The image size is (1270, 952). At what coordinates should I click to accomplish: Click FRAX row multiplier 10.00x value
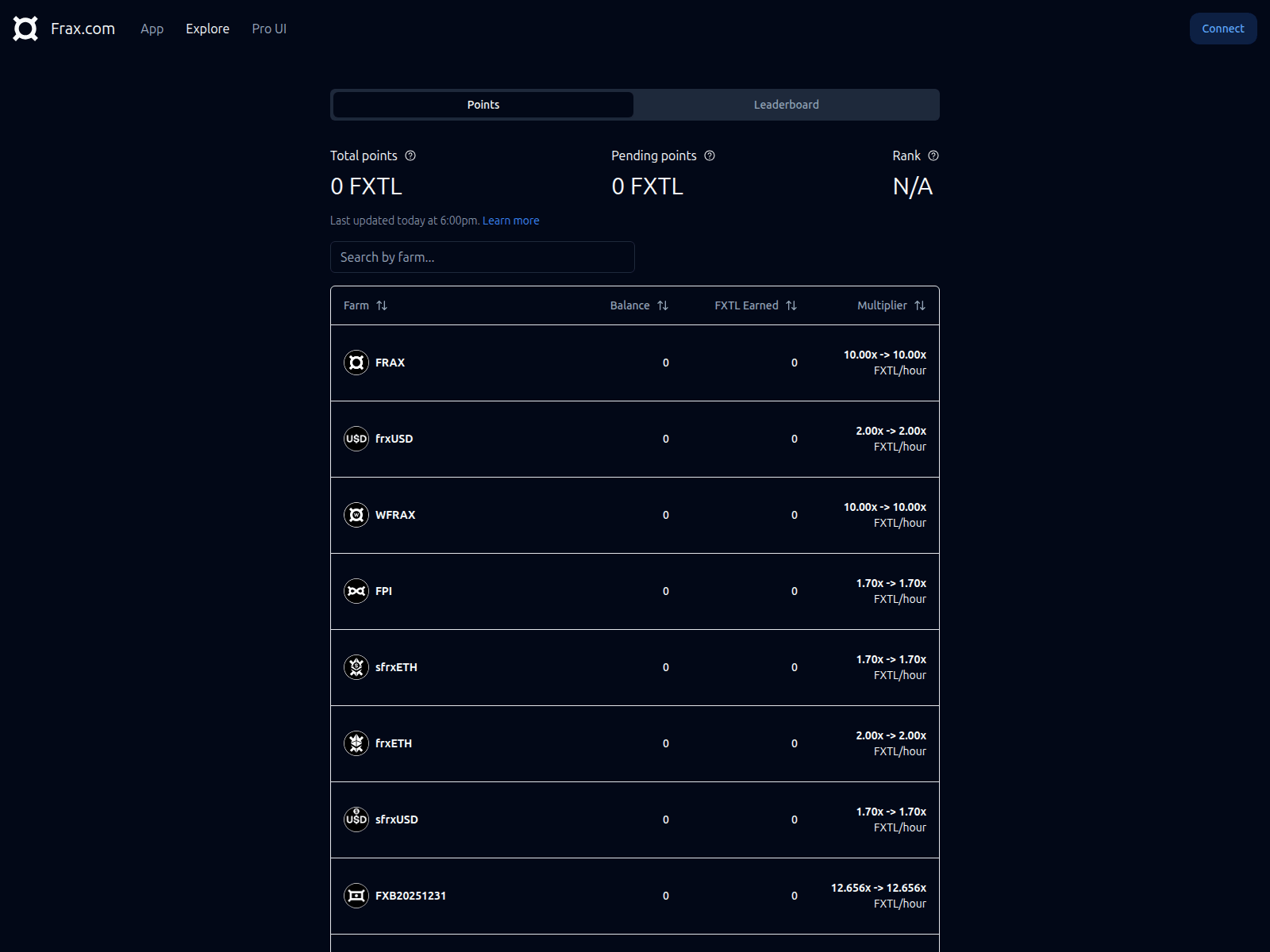[885, 355]
